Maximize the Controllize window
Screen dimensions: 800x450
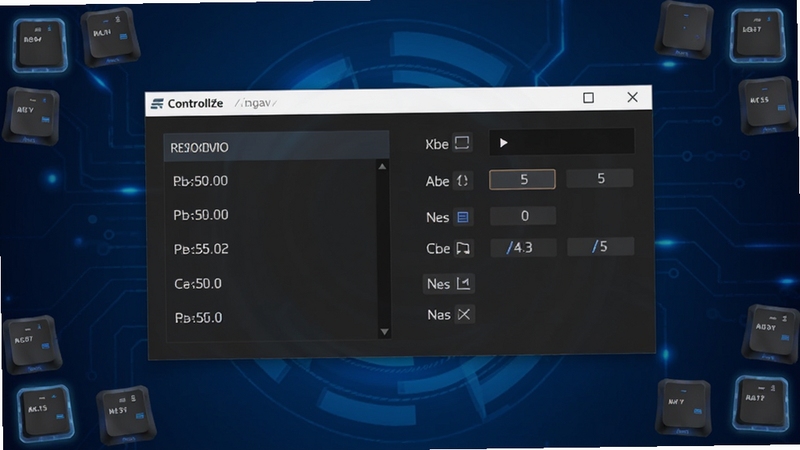point(588,98)
